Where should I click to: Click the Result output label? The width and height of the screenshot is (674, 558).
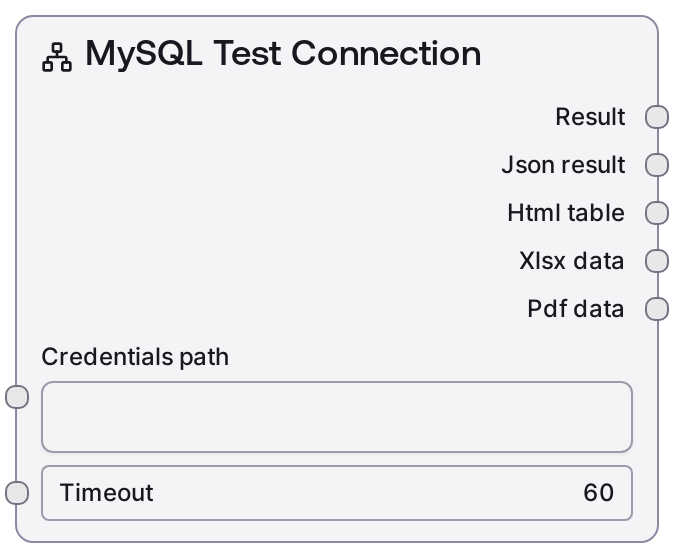[x=590, y=117]
